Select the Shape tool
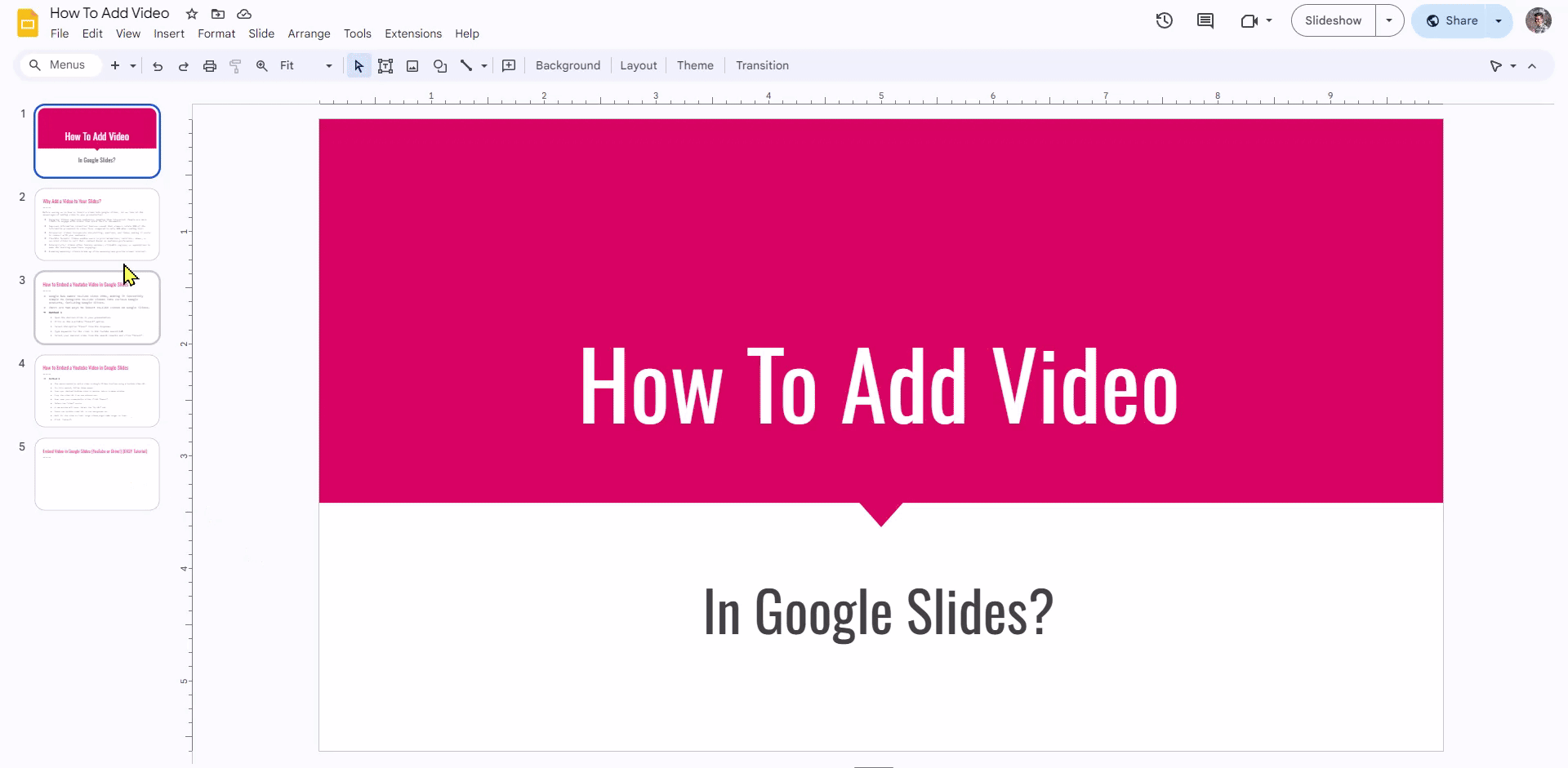The width and height of the screenshot is (1568, 768). [439, 65]
